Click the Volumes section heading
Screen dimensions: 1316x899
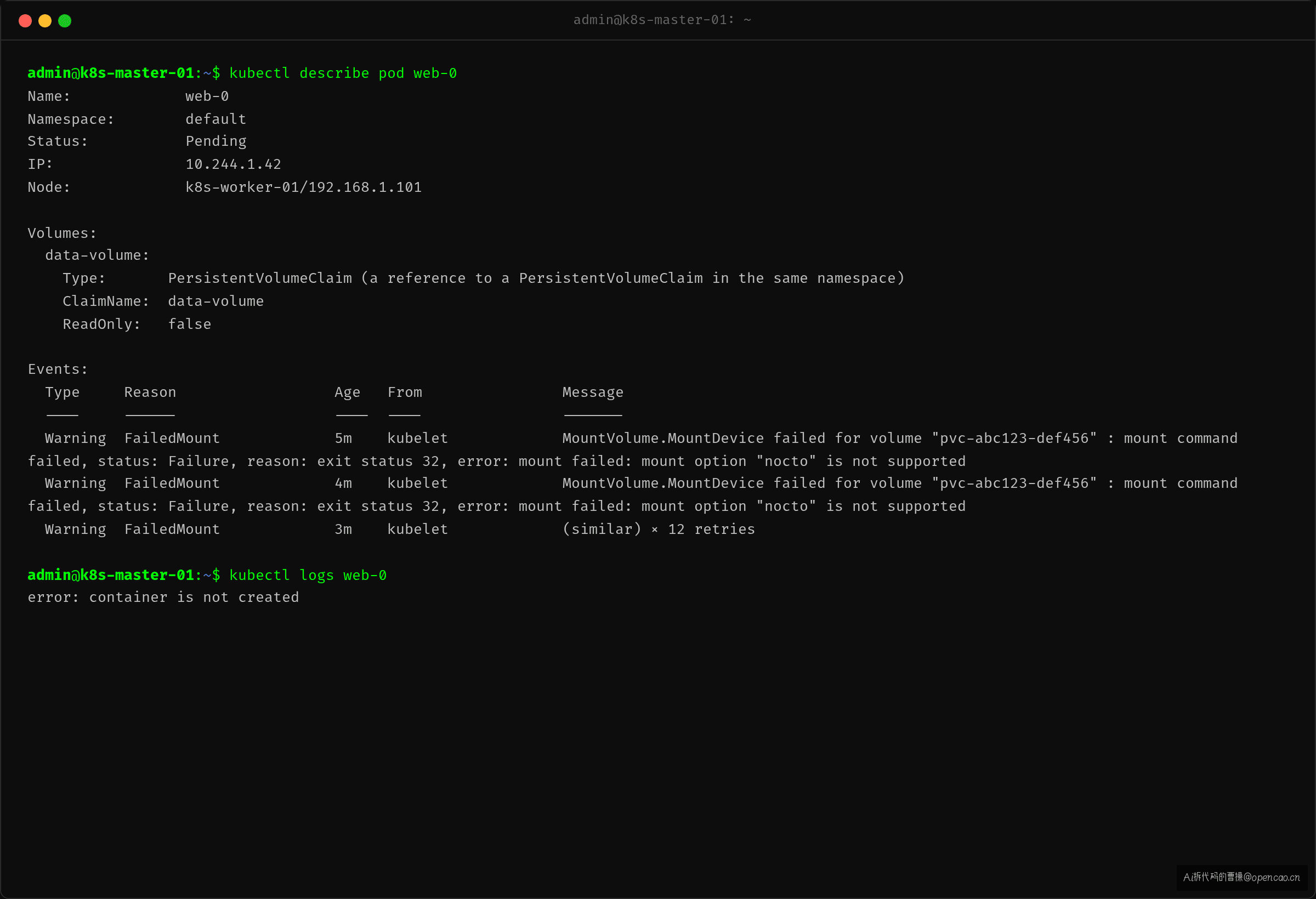click(x=63, y=233)
